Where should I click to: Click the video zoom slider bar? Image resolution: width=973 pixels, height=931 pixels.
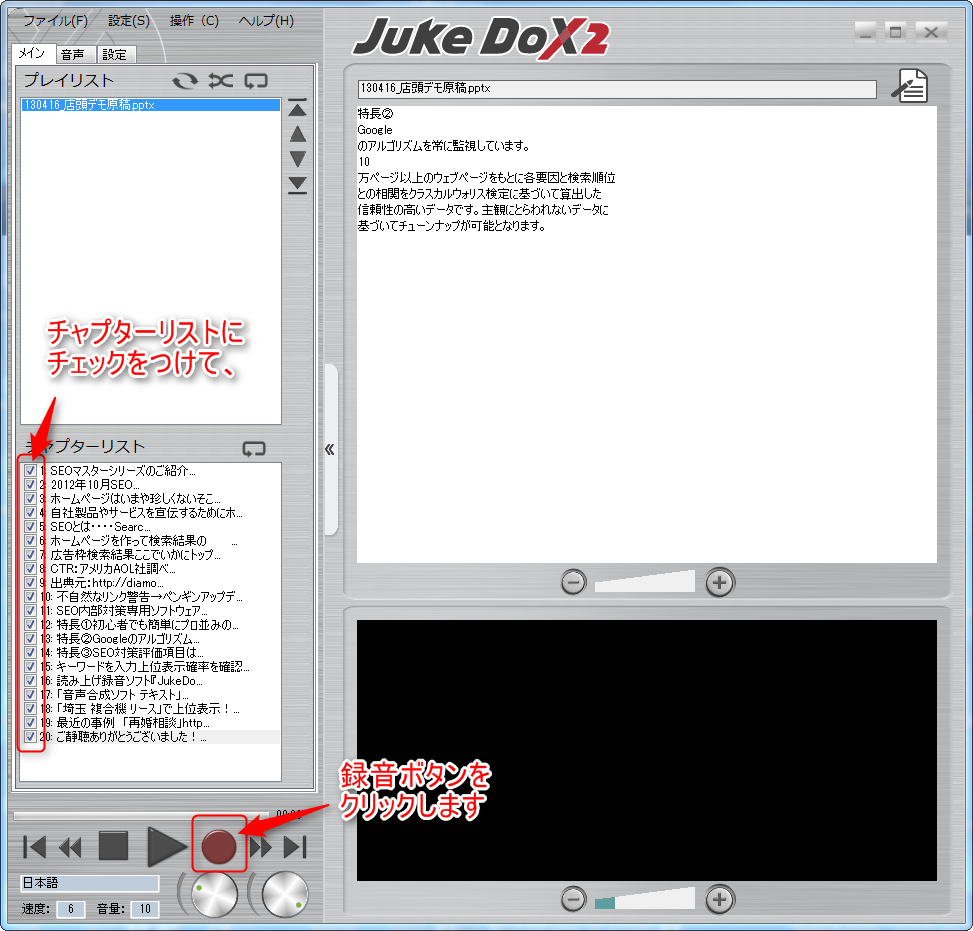pos(645,899)
